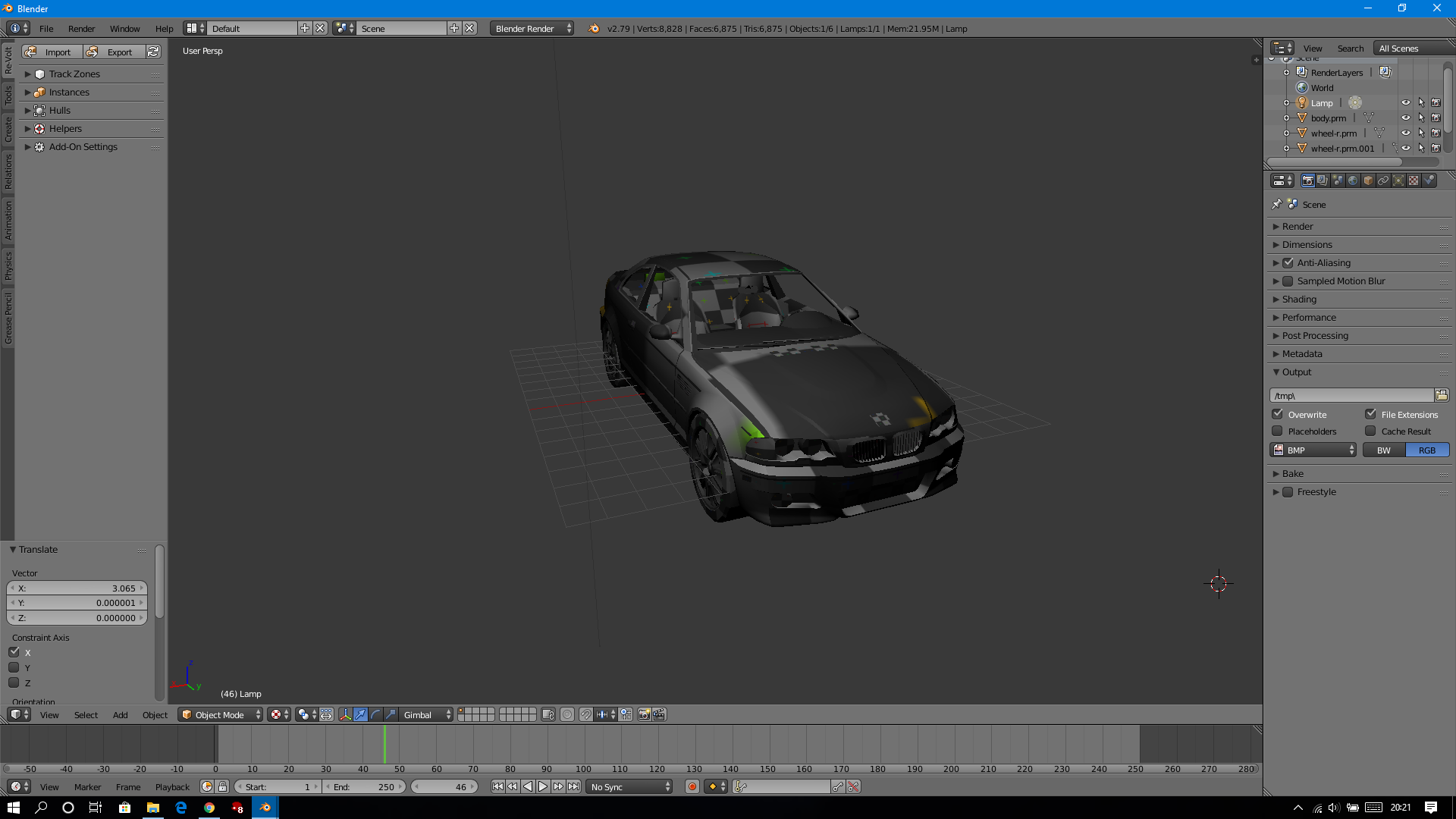This screenshot has height=819, width=1456.
Task: Open the Render menu
Action: 81,28
